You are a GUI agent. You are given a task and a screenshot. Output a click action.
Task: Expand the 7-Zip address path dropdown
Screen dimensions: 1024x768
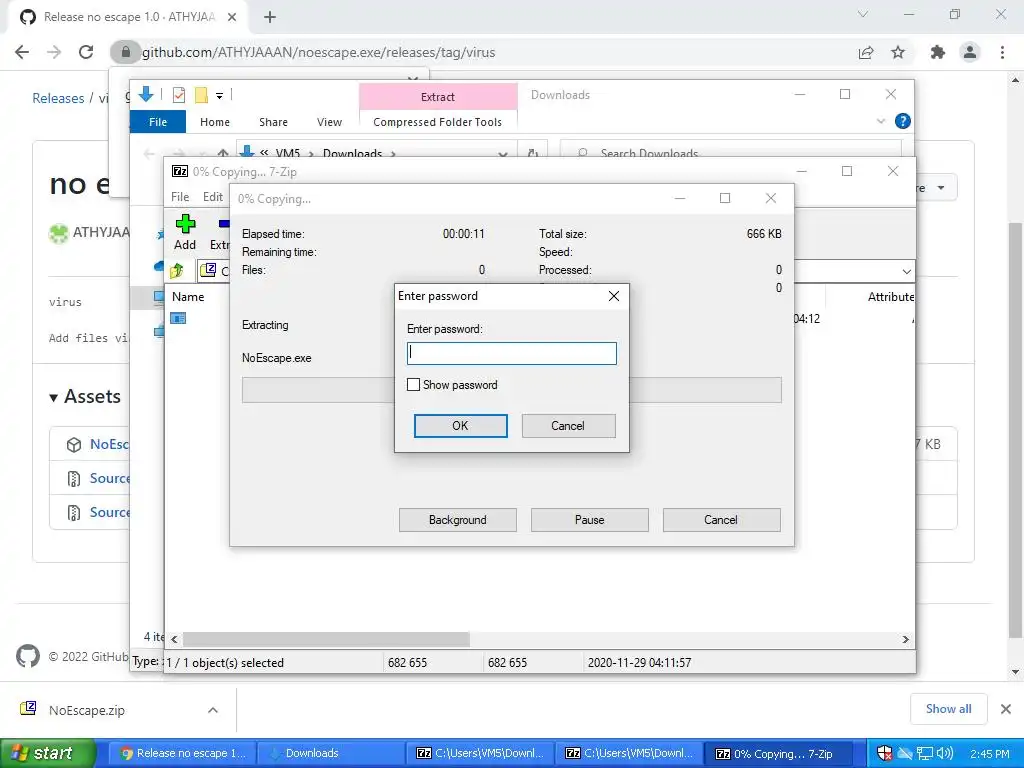pos(906,271)
